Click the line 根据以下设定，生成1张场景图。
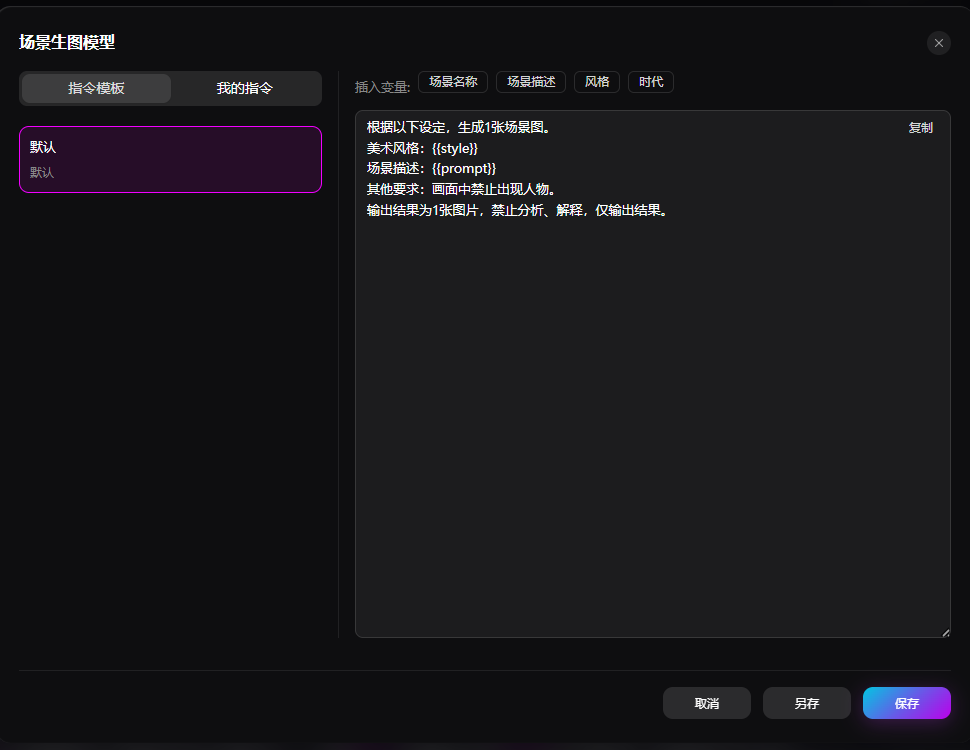970x750 pixels. point(459,127)
